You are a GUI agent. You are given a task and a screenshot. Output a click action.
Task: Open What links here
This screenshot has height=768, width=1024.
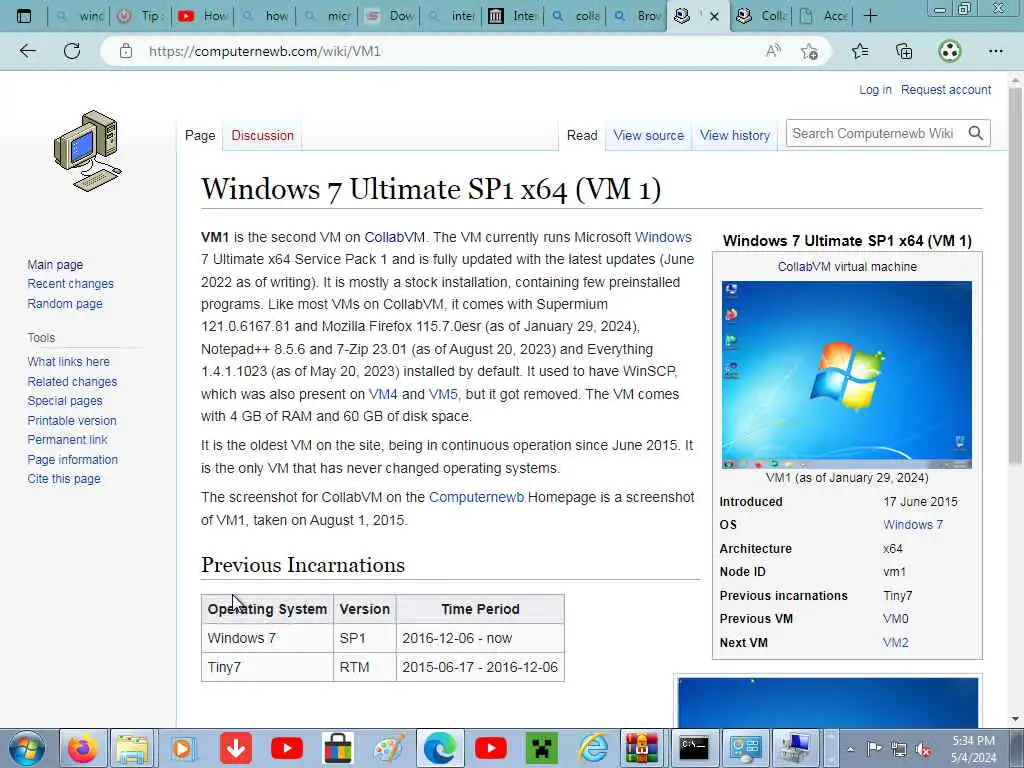tap(69, 361)
